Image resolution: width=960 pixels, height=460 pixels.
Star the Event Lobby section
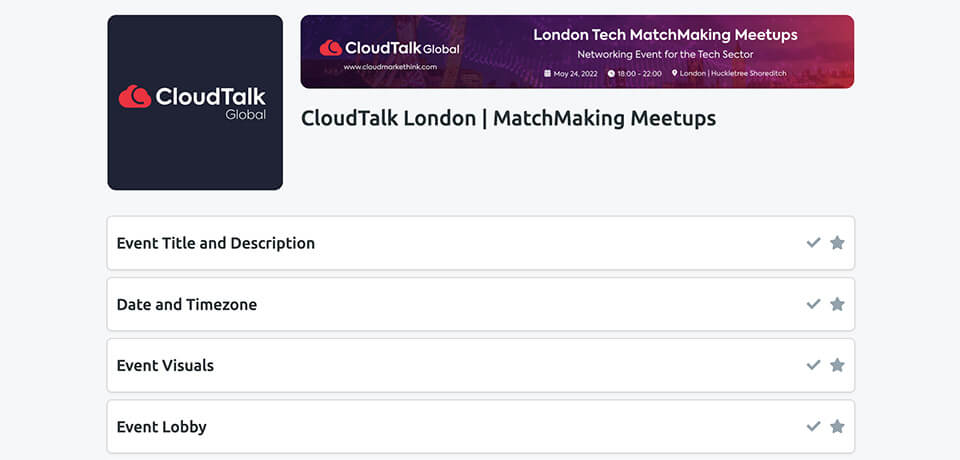click(x=837, y=426)
